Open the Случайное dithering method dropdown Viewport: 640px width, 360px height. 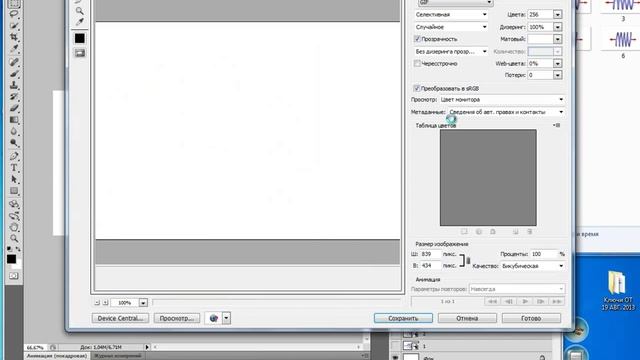(x=451, y=27)
